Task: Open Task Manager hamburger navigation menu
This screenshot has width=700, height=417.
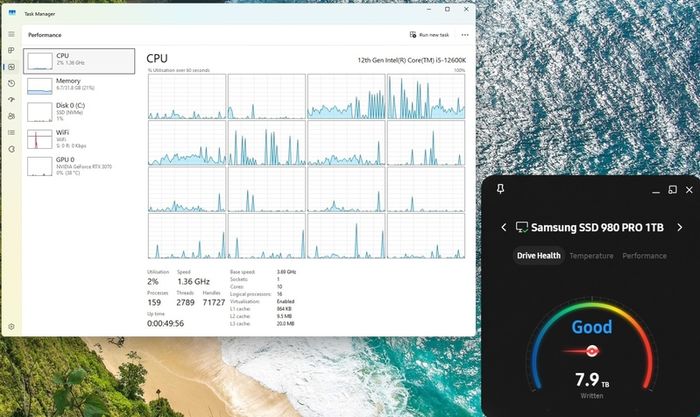Action: [x=12, y=34]
